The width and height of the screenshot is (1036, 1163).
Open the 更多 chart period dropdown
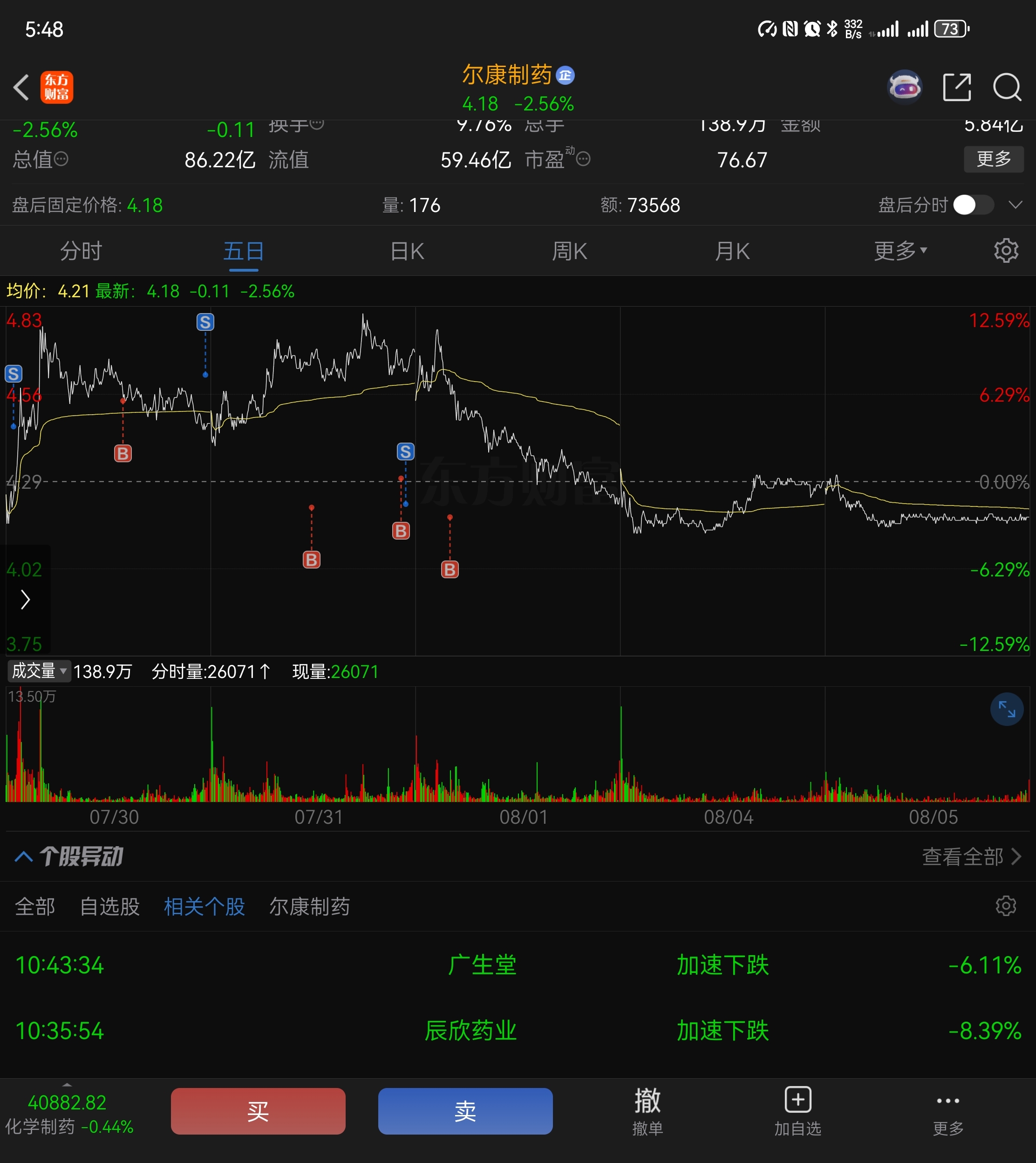pos(900,251)
